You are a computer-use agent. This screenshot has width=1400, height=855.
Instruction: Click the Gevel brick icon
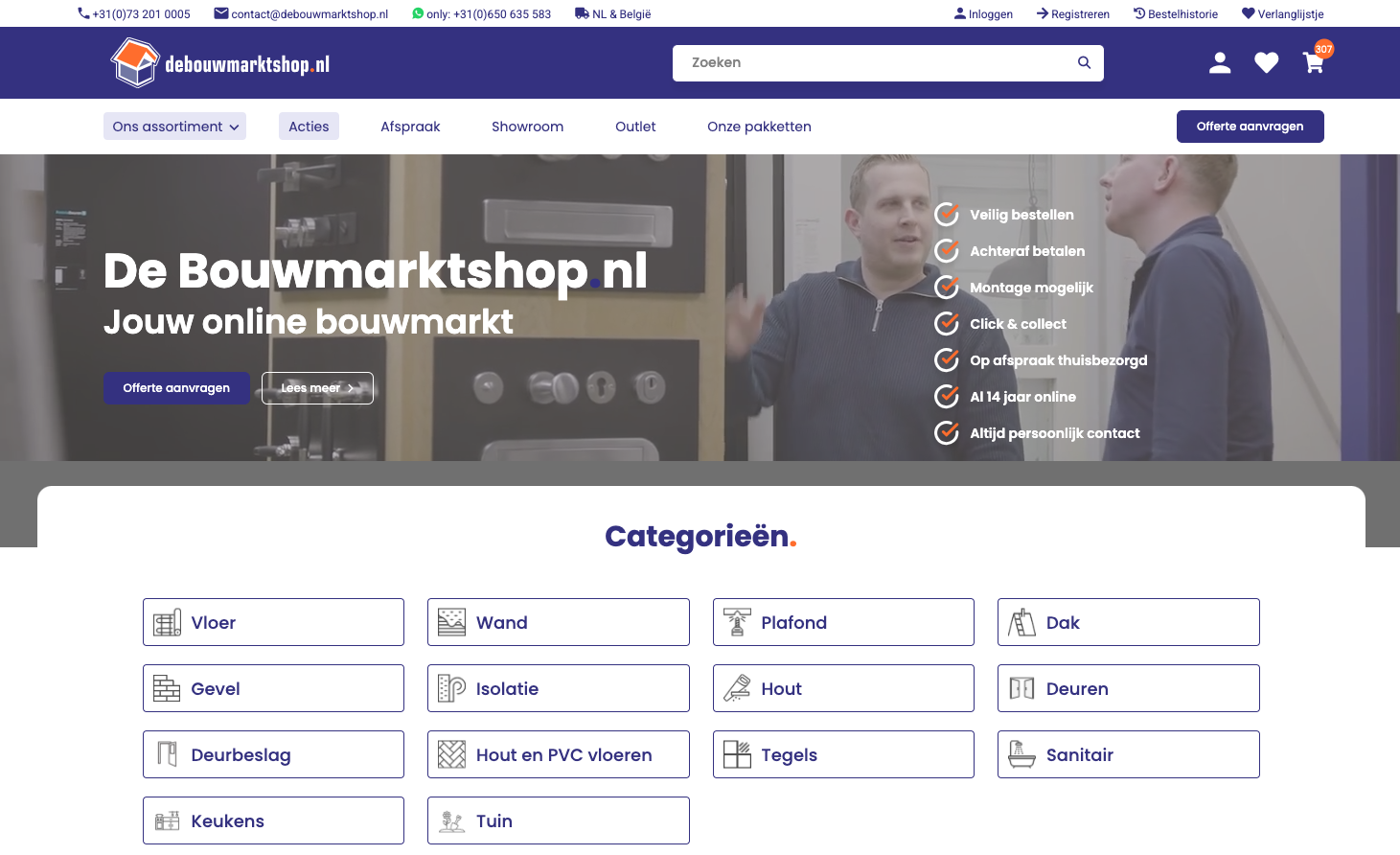pyautogui.click(x=167, y=689)
